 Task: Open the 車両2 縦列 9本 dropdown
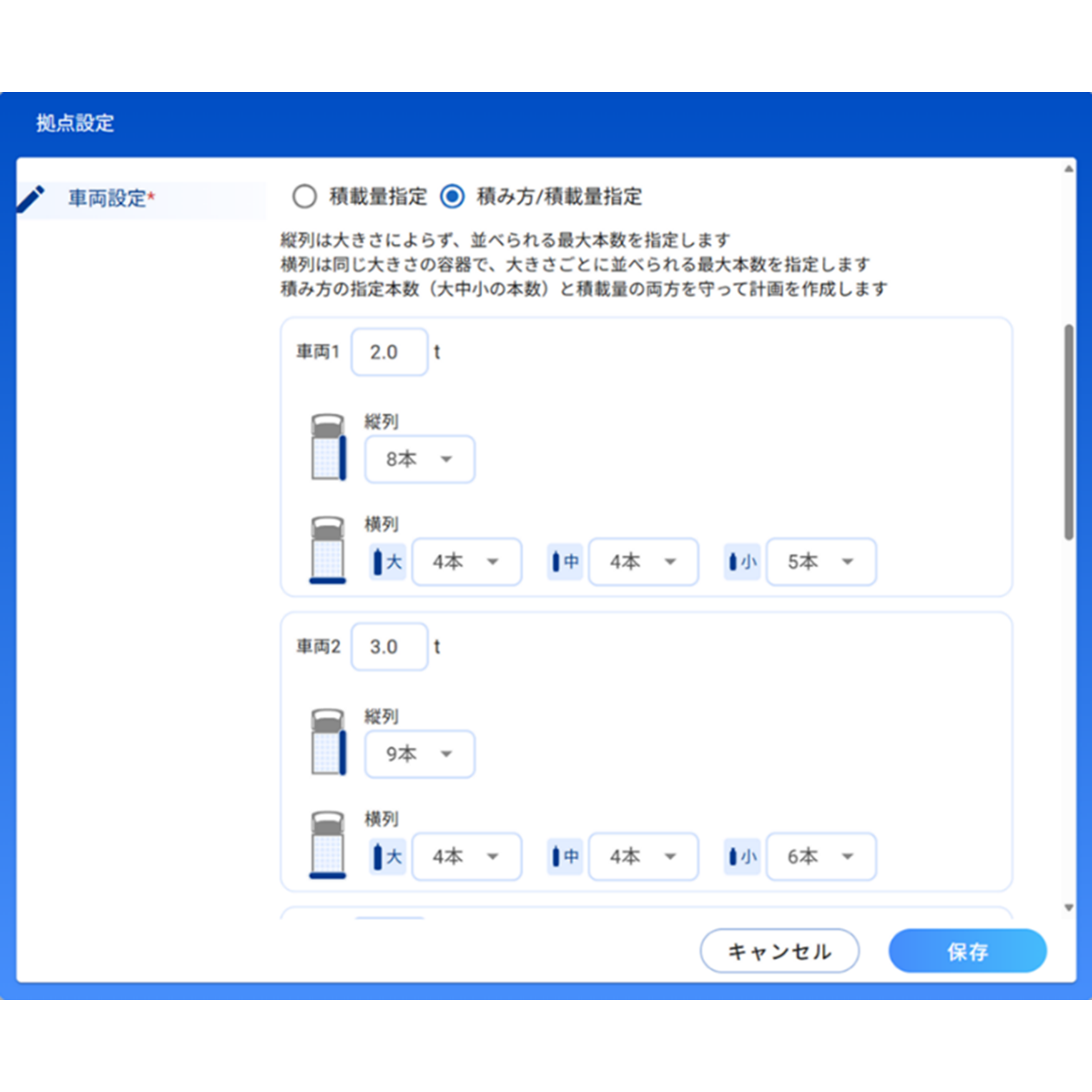click(x=419, y=754)
